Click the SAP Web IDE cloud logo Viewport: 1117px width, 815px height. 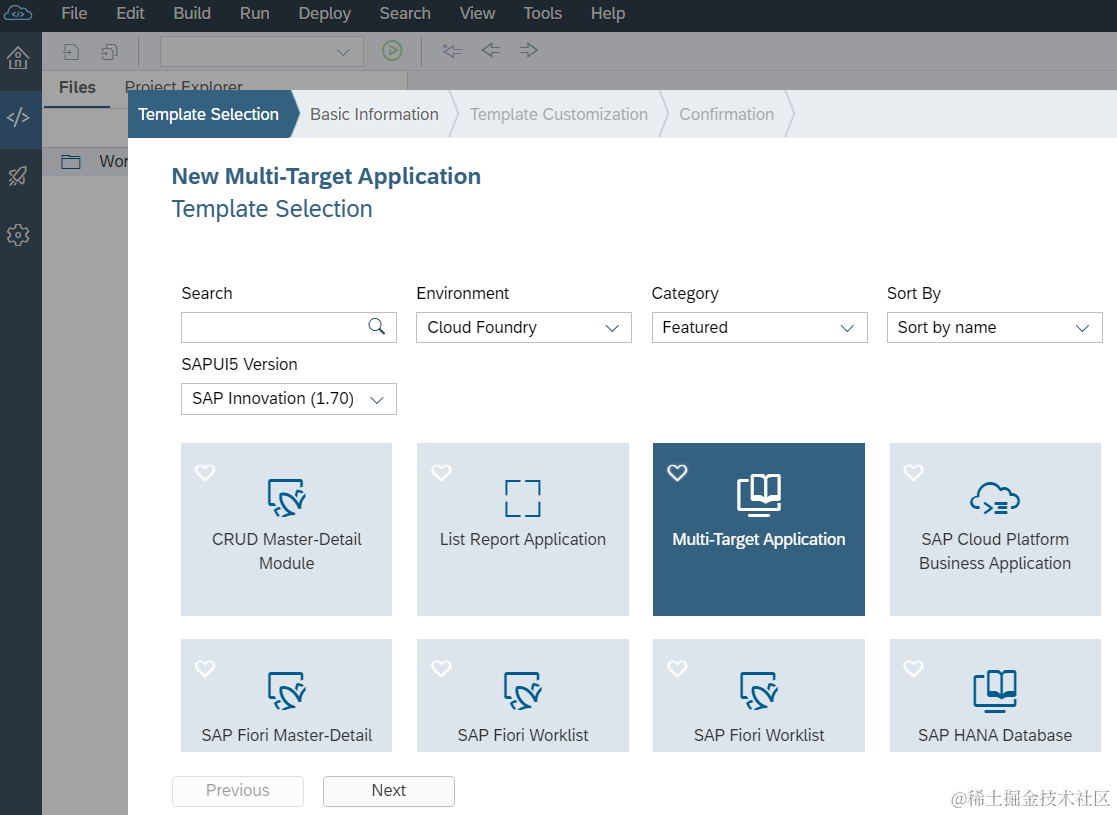click(18, 14)
